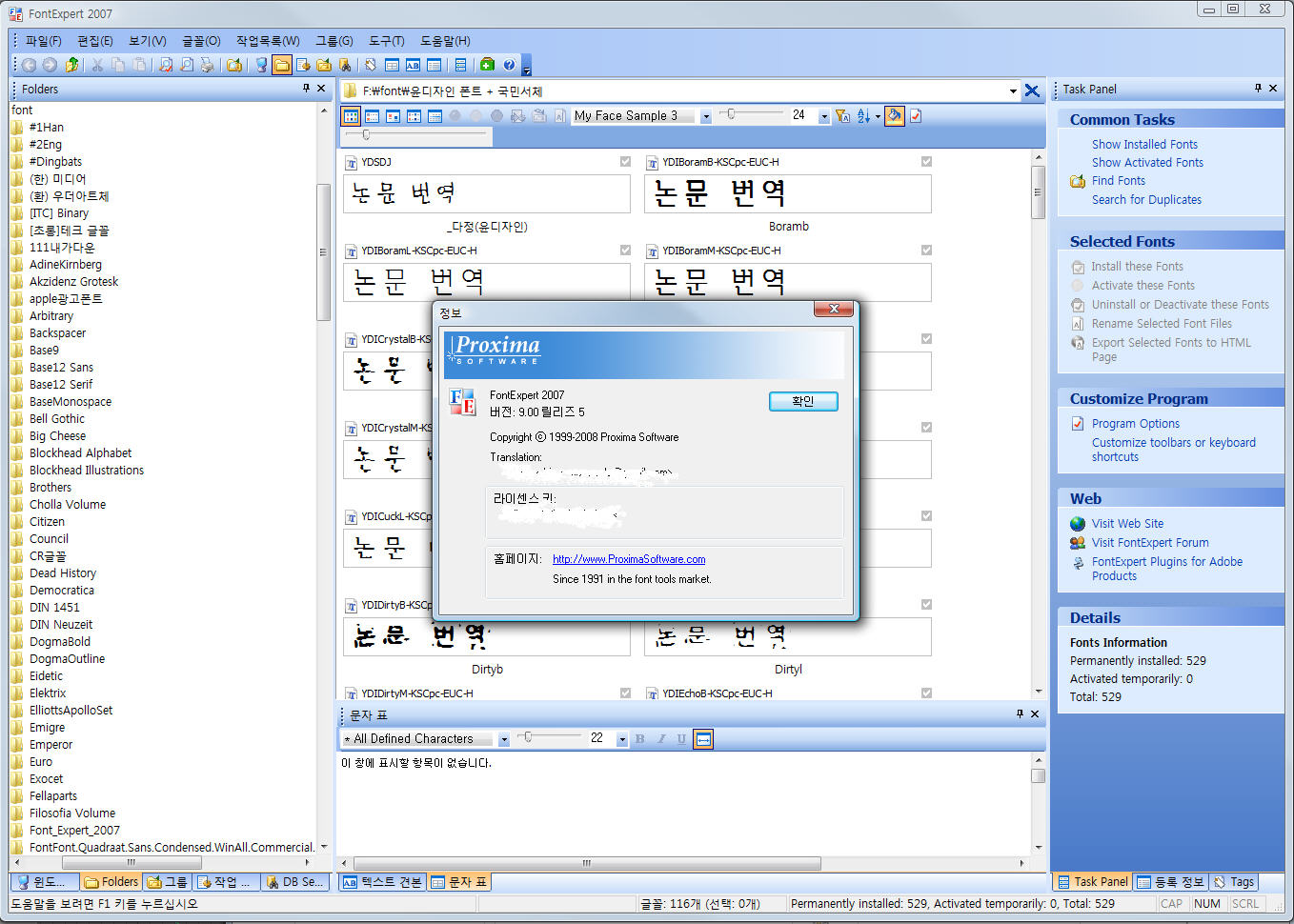Toggle the checkbox for YDIBoramL-KSCpc-EUC-H
The image size is (1294, 924).
click(625, 251)
